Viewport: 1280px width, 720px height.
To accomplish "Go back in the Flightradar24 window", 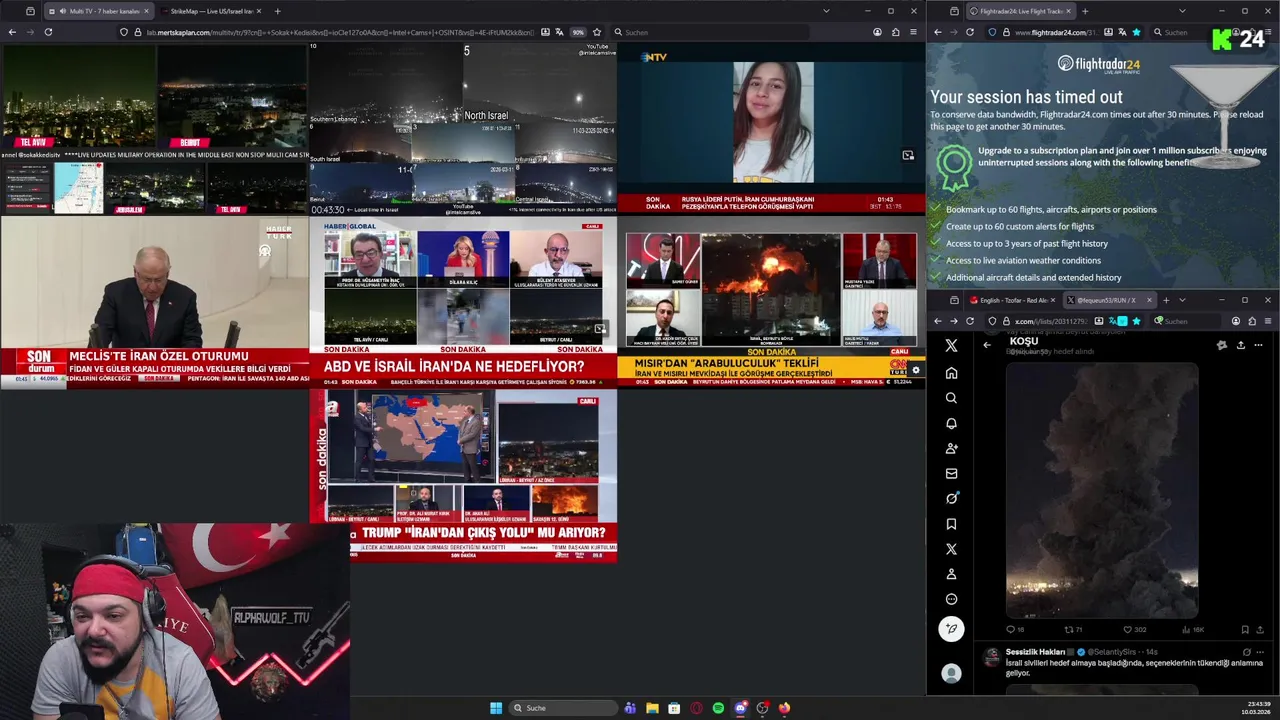I will (x=938, y=32).
